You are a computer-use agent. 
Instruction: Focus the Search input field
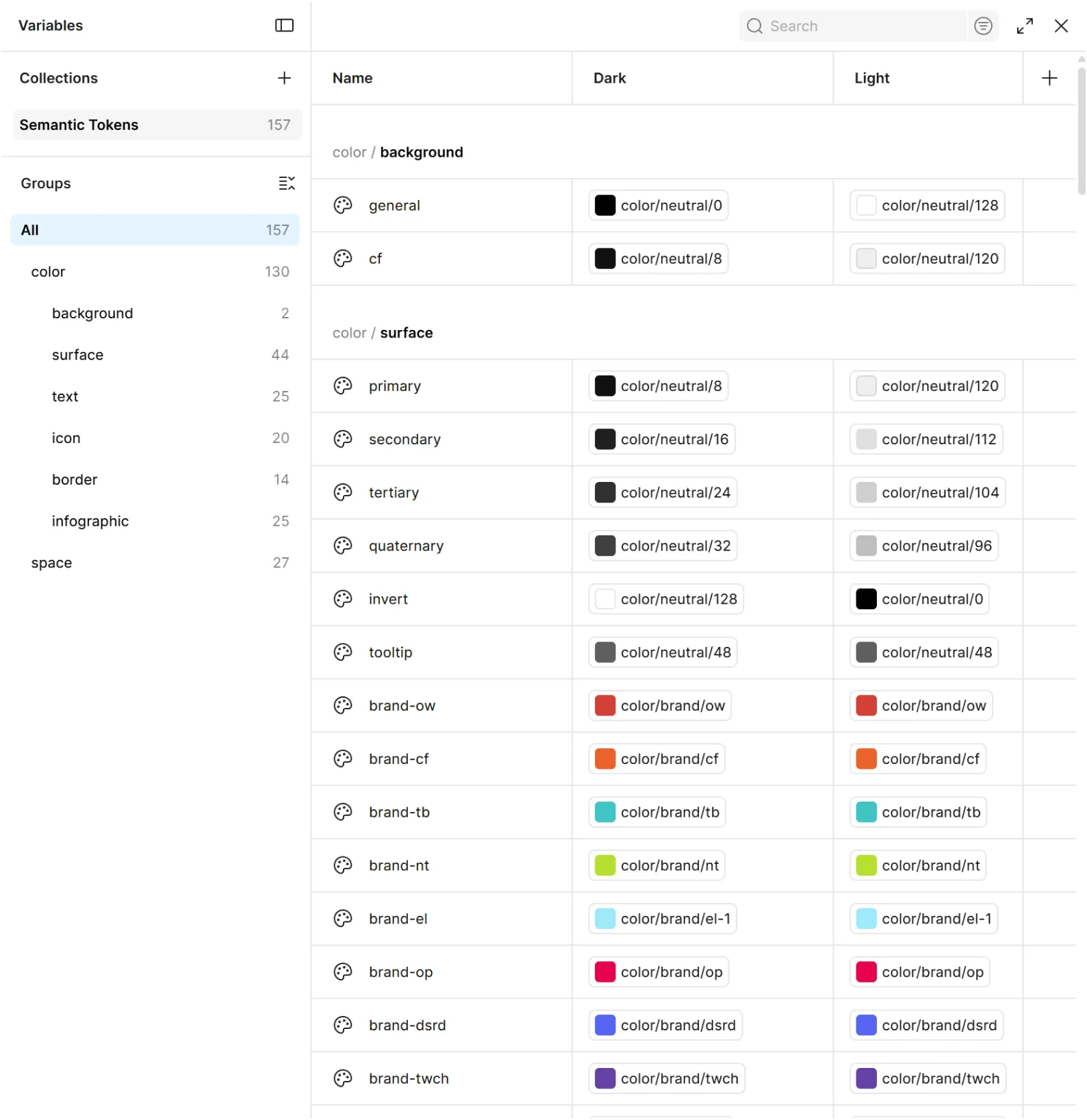coord(852,26)
